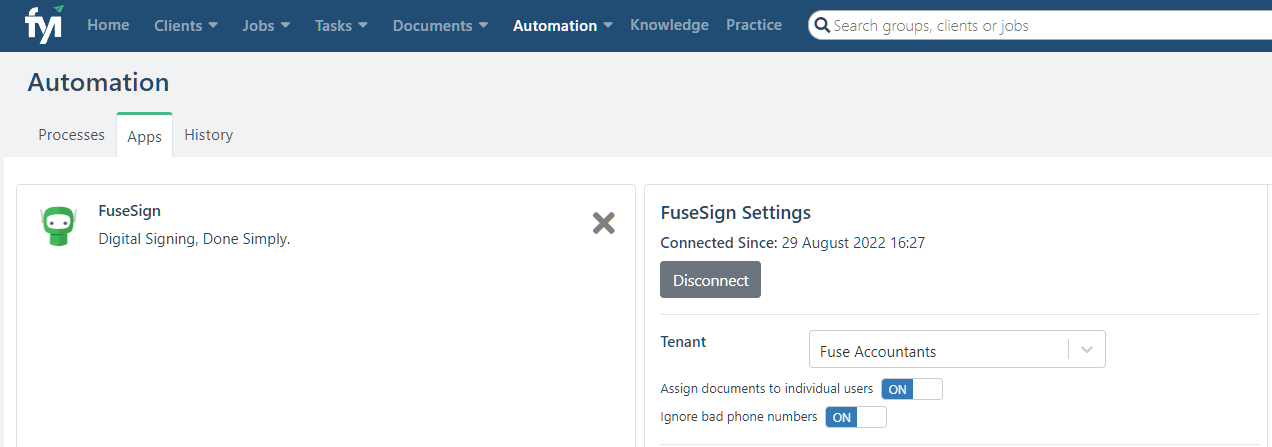Switch to the Processes tab
Image resolution: width=1272 pixels, height=447 pixels.
71,135
